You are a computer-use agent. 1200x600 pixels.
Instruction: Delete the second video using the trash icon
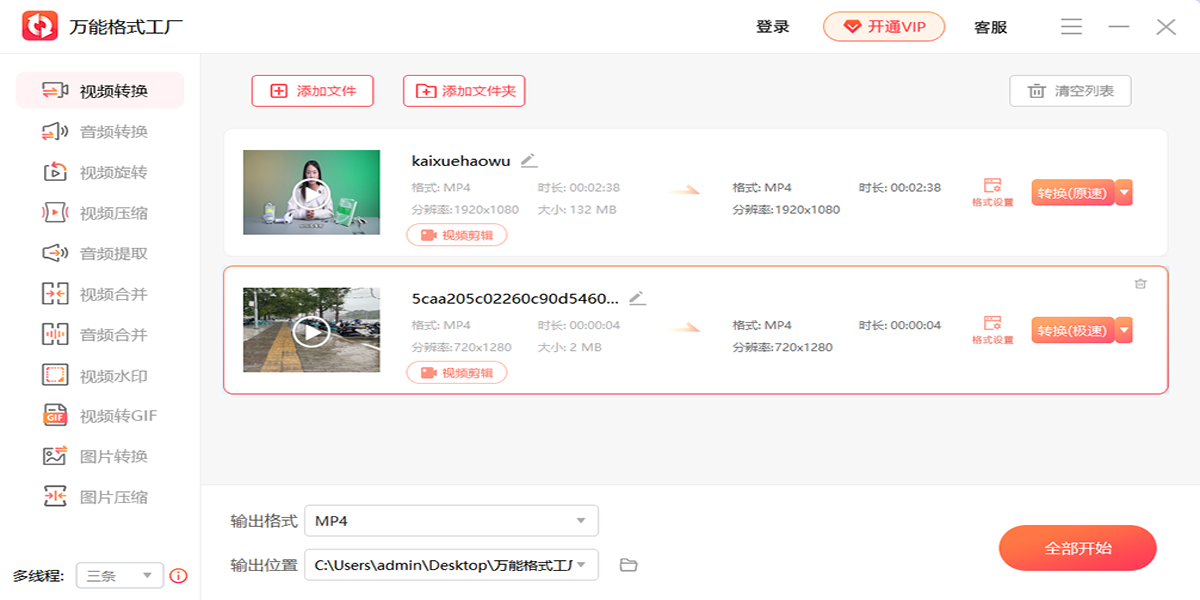[x=1140, y=284]
